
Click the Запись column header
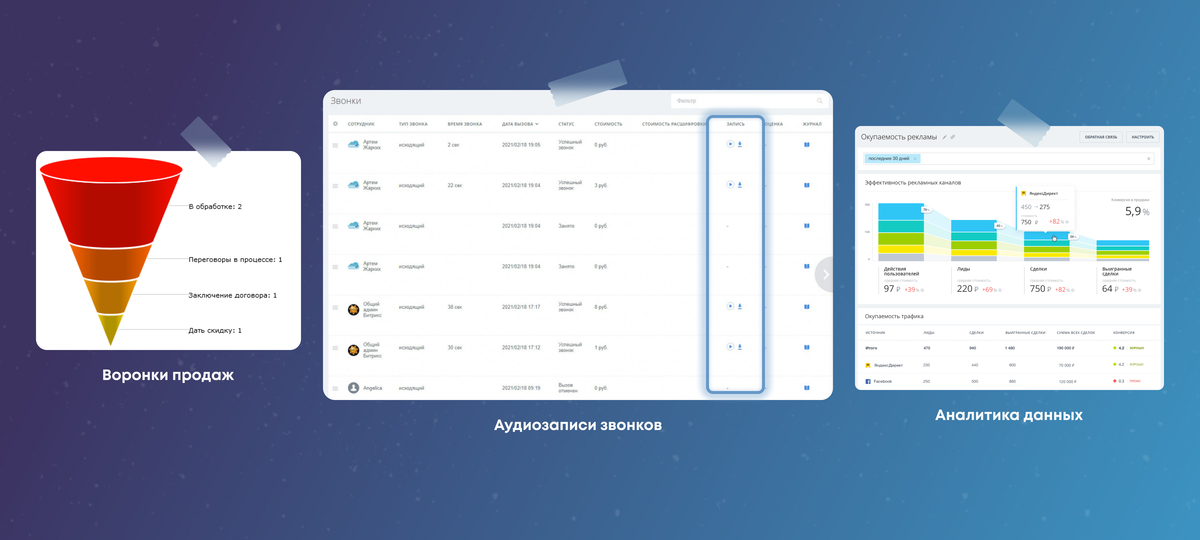(x=735, y=124)
